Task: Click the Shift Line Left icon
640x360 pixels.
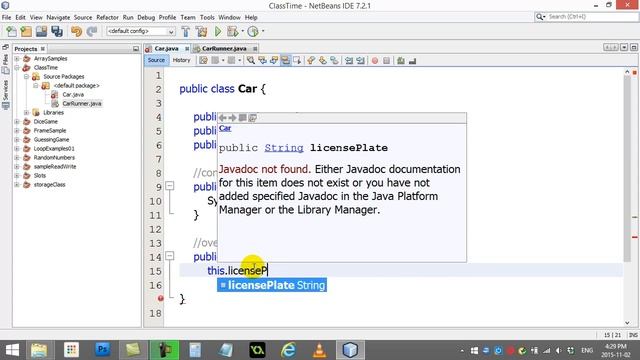Action: click(349, 61)
